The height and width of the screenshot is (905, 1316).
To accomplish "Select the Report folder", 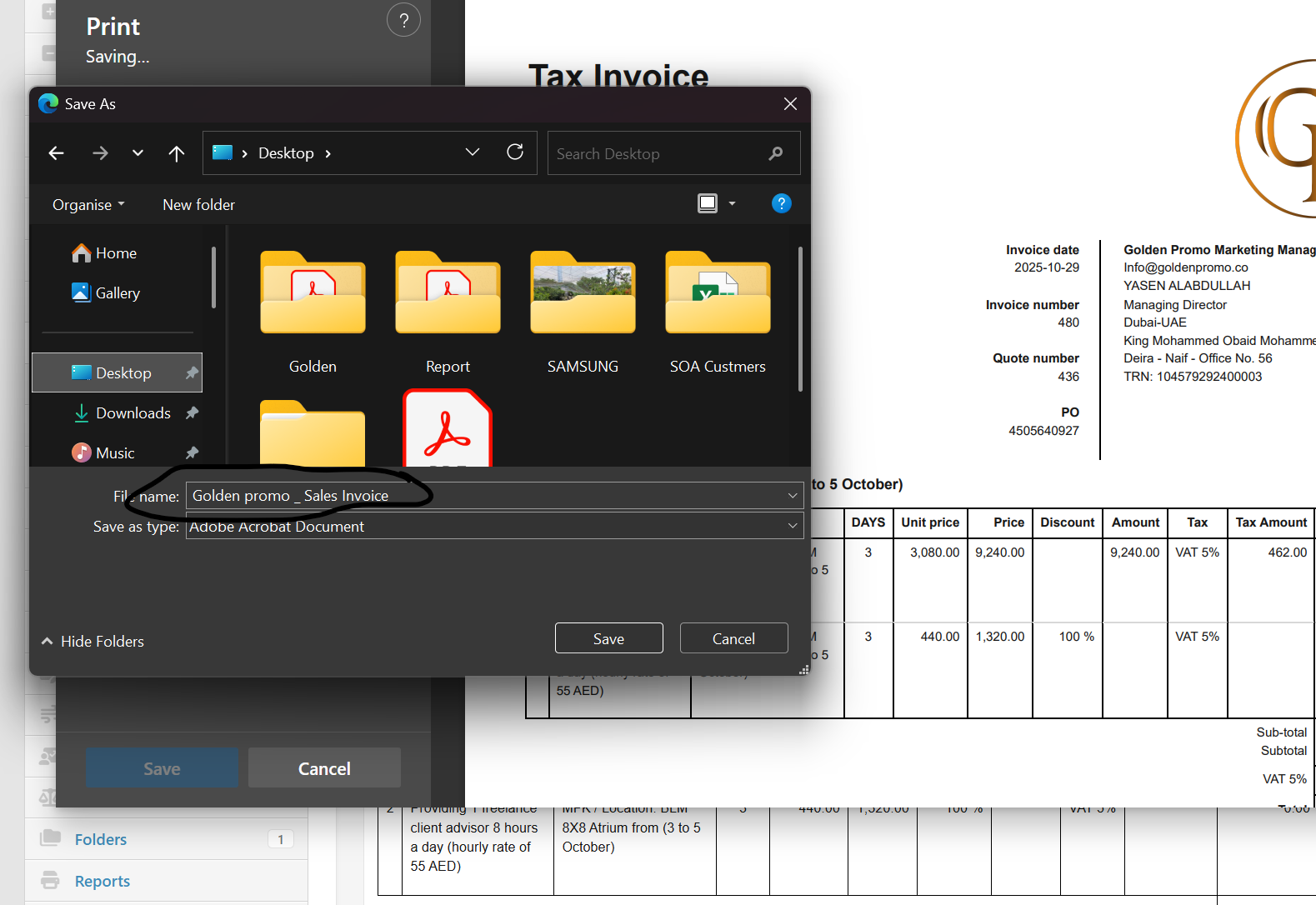I will click(x=448, y=313).
